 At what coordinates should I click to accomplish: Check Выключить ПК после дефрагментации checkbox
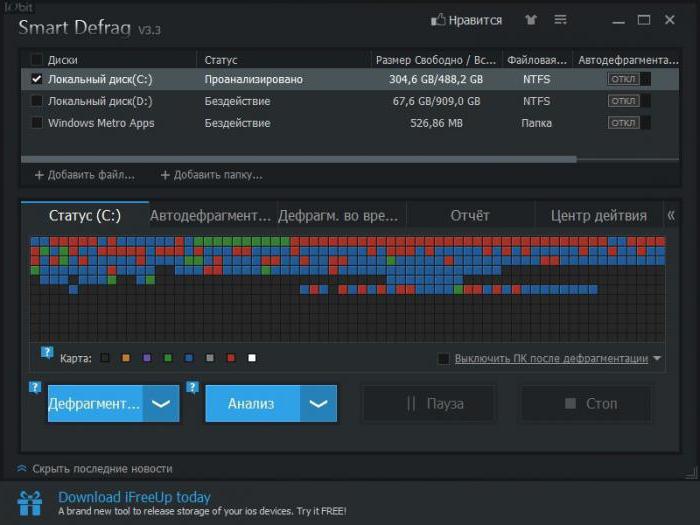[443, 358]
